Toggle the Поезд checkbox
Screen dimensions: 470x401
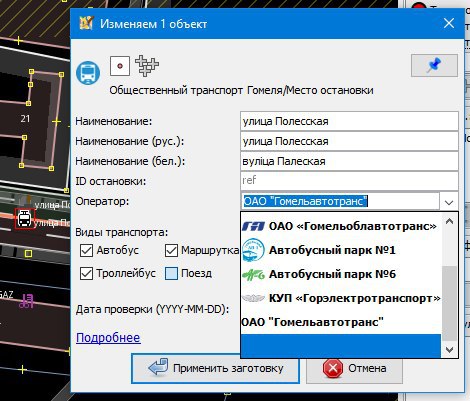pyautogui.click(x=171, y=273)
